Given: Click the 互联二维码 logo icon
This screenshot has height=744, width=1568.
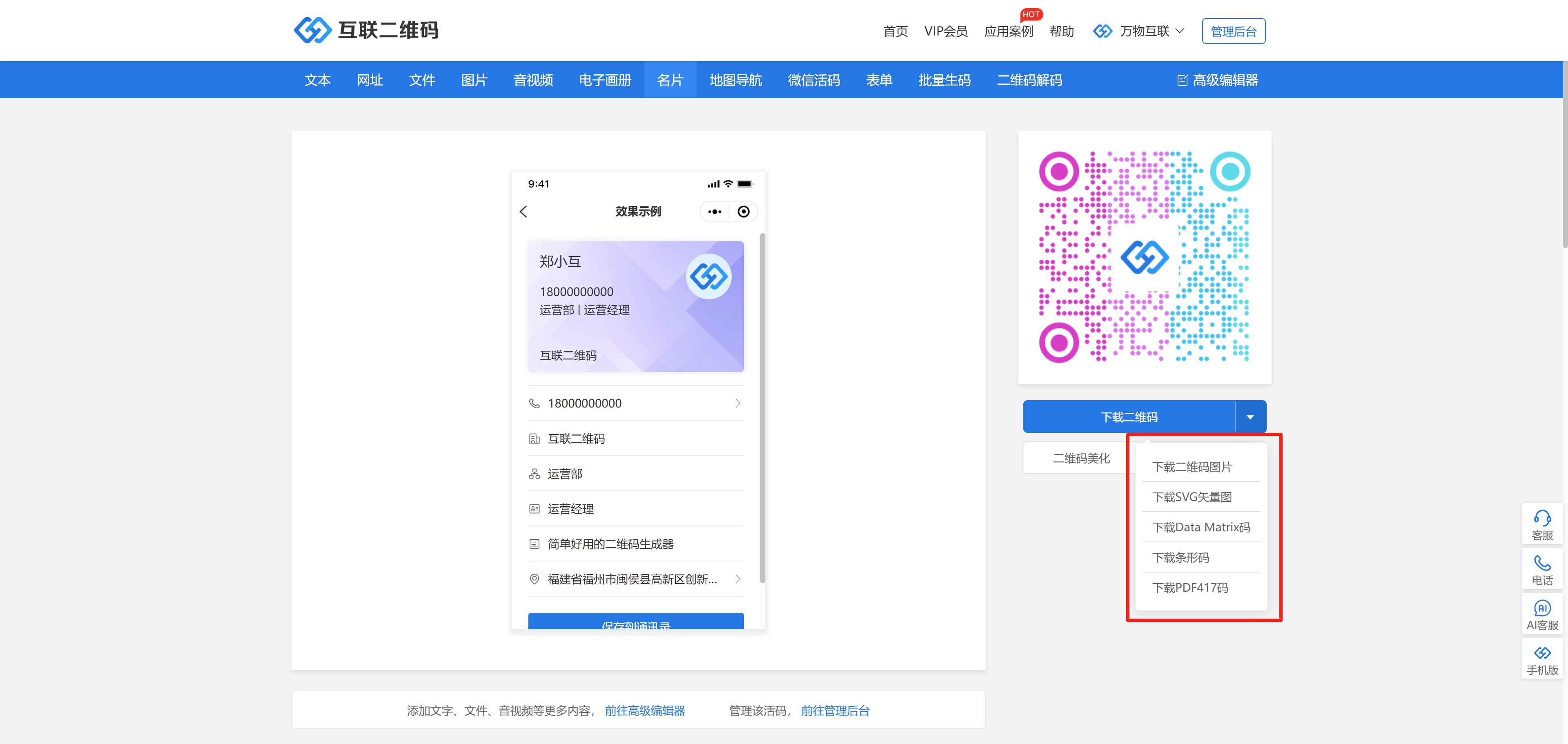Looking at the screenshot, I should [312, 30].
